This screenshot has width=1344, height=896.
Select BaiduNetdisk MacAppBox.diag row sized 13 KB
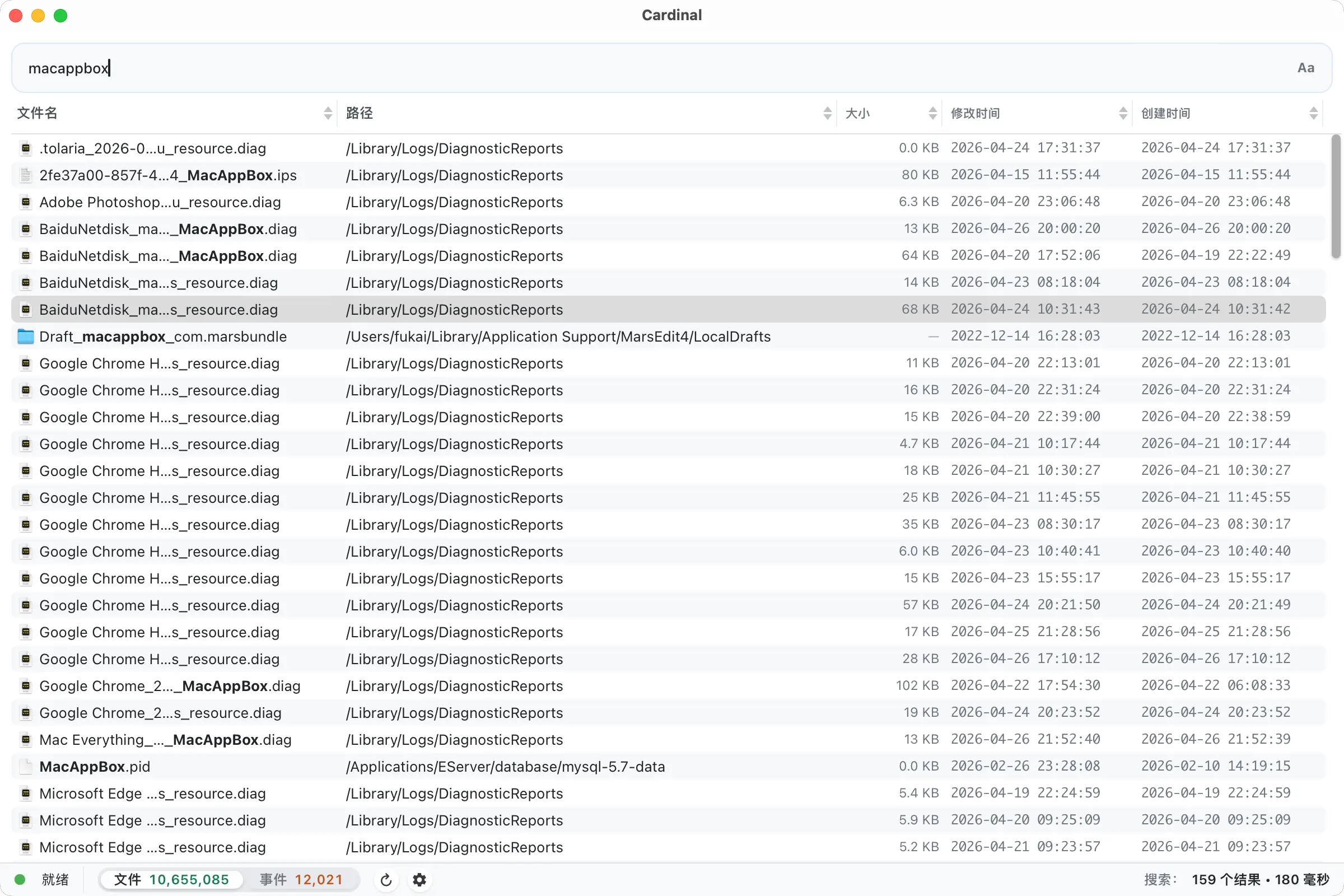pyautogui.click(x=669, y=229)
